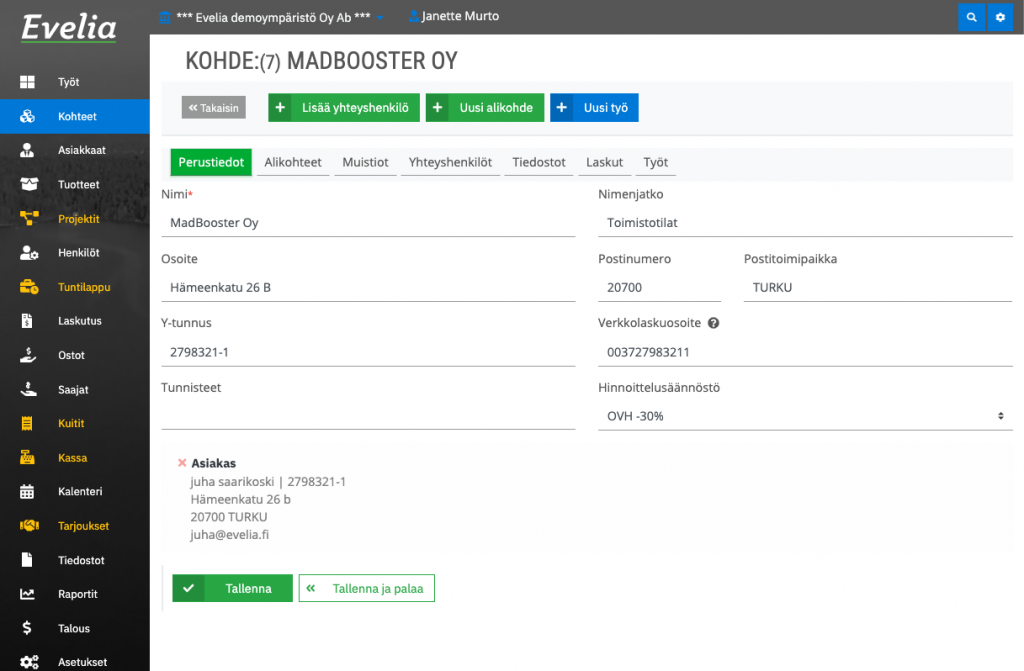Click the company building icon in top bar

pyautogui.click(x=165, y=17)
